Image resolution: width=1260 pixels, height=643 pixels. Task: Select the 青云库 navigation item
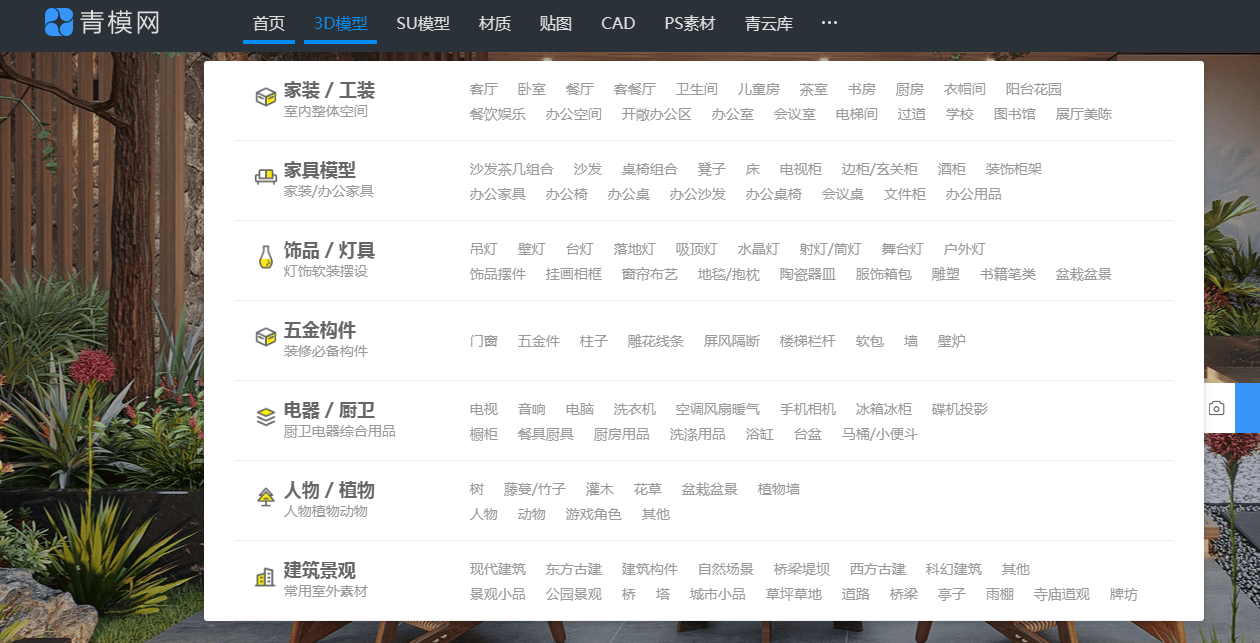click(768, 24)
